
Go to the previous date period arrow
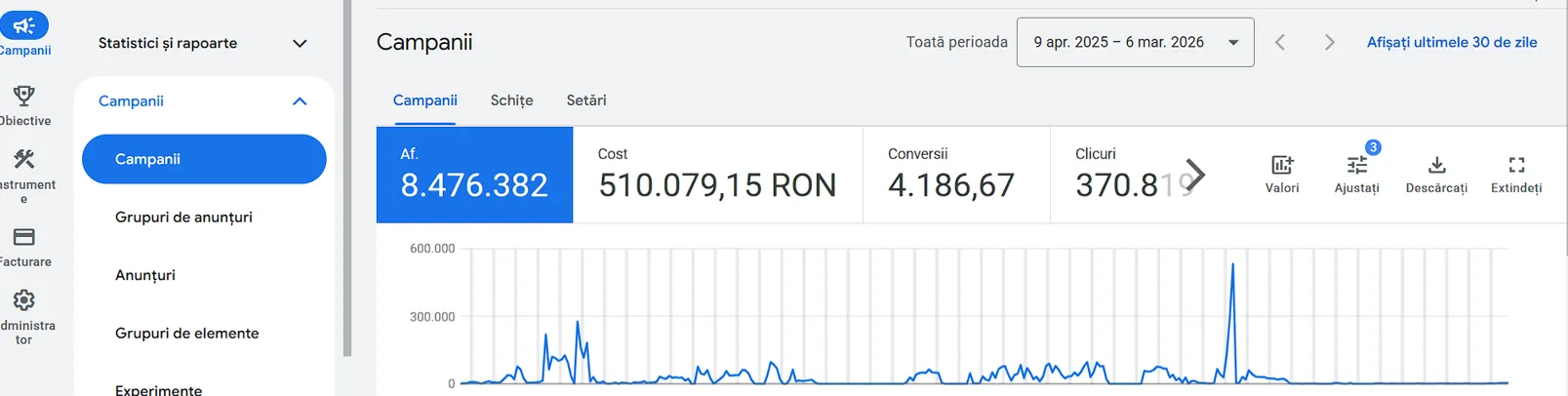point(1280,43)
